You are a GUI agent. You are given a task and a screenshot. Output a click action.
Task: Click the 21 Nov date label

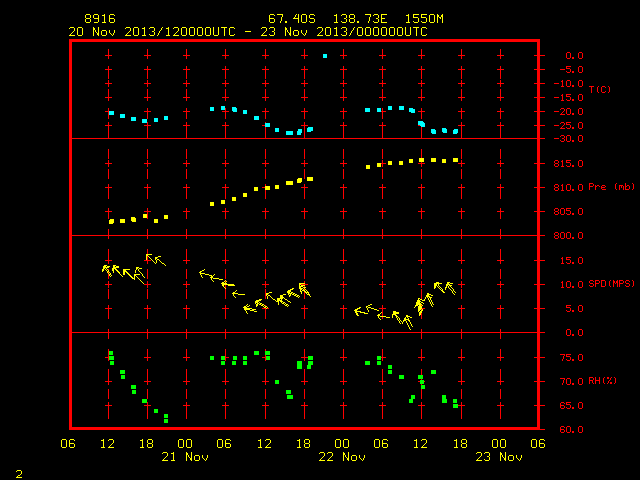[185, 457]
